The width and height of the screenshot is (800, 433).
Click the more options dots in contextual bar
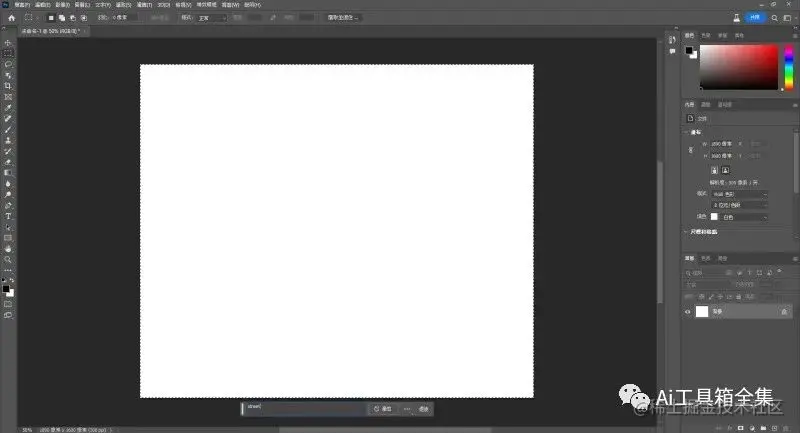[x=407, y=409]
